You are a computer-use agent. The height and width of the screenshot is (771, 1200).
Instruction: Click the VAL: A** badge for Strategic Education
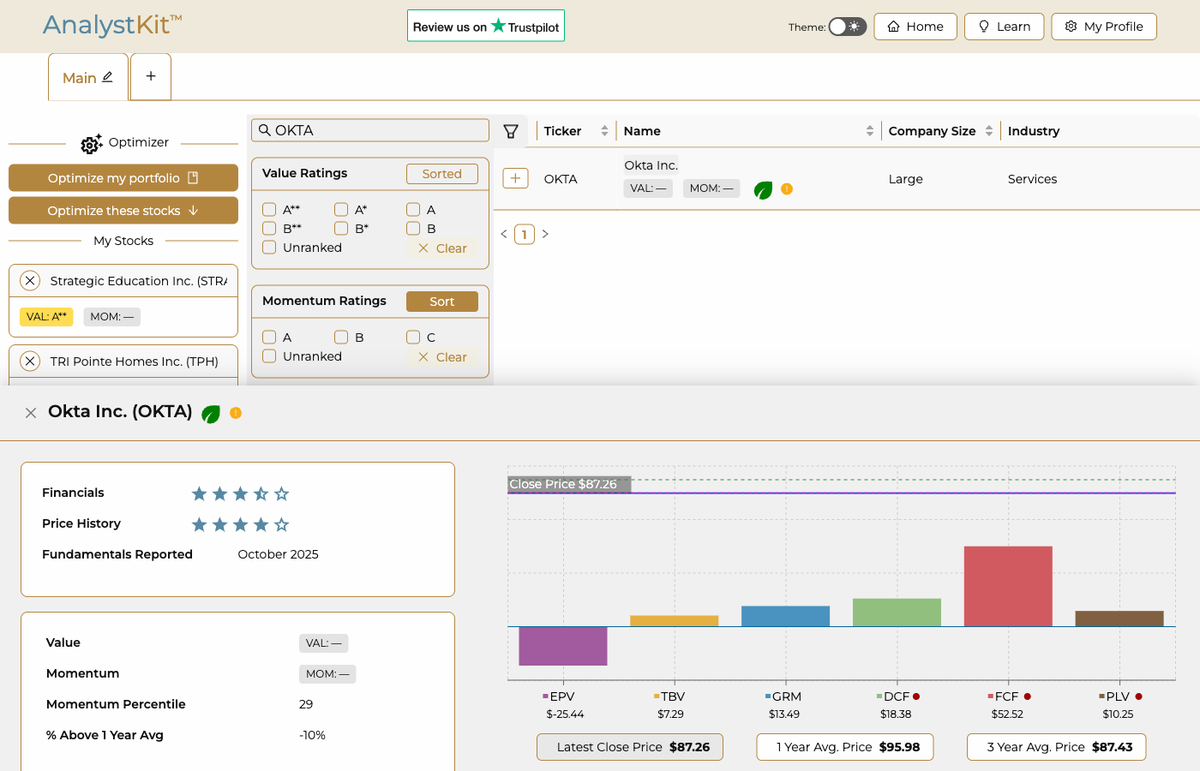point(47,317)
